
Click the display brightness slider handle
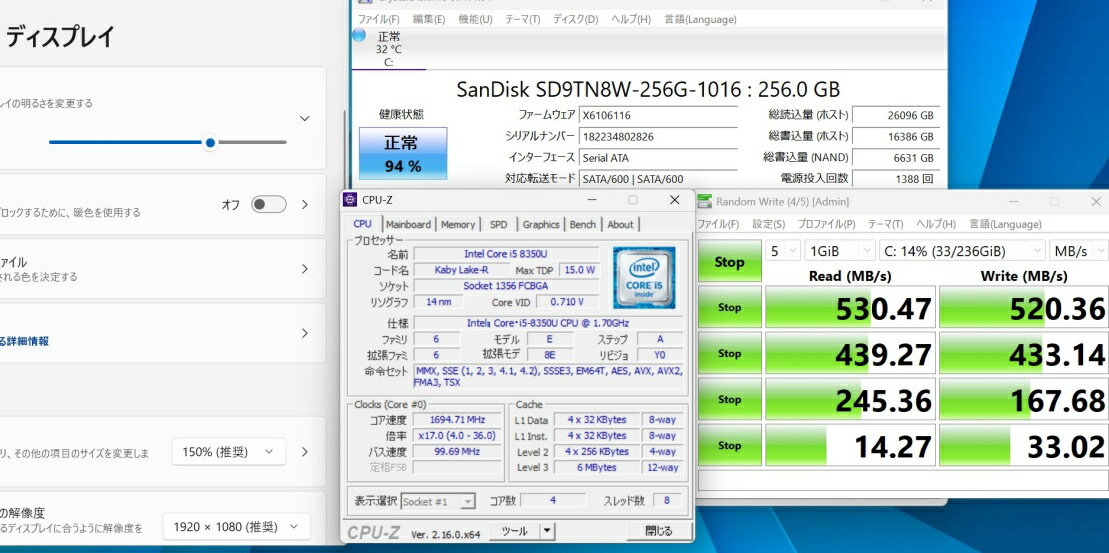210,142
